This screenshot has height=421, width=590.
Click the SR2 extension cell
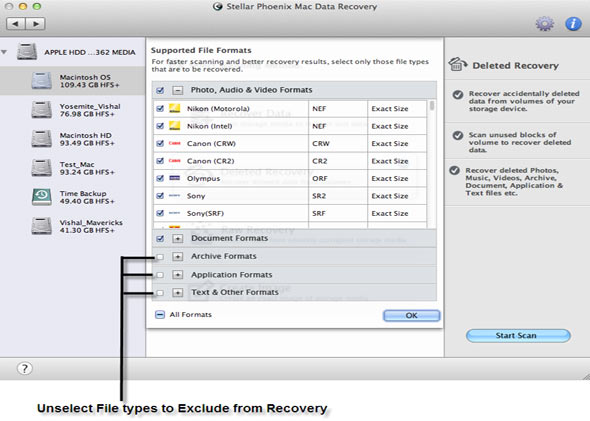coord(338,196)
